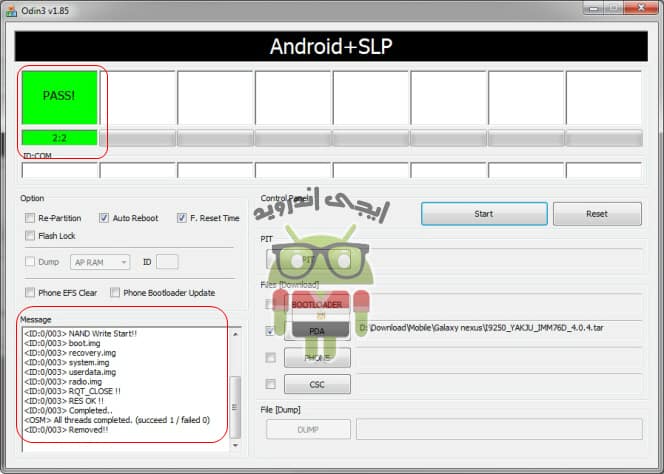Screen dimensions: 664x474
Task: Select the 'recovery.img' log line
Action: [x=70, y=353]
